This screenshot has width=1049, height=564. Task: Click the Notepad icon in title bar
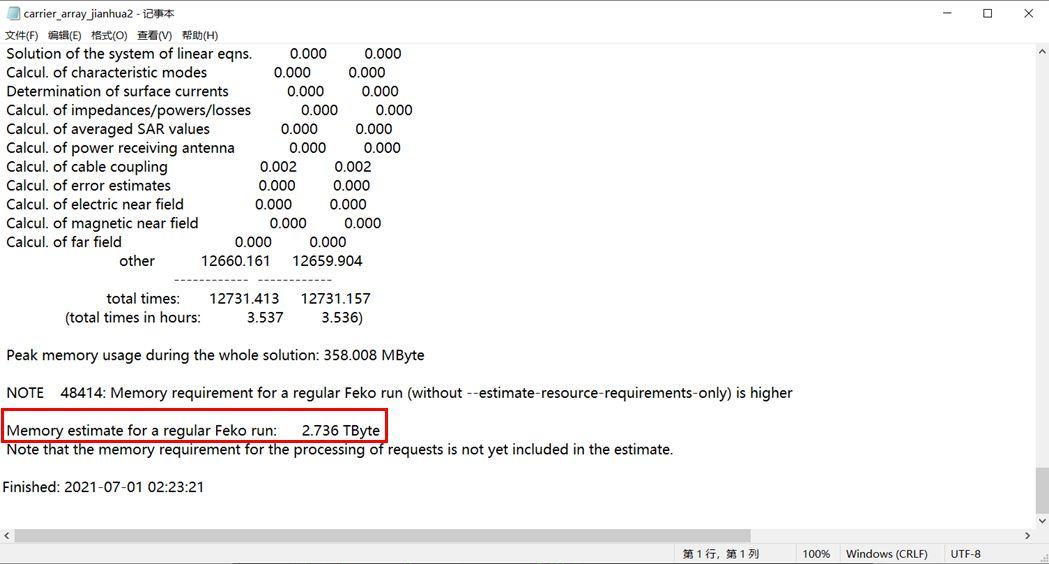coord(13,13)
